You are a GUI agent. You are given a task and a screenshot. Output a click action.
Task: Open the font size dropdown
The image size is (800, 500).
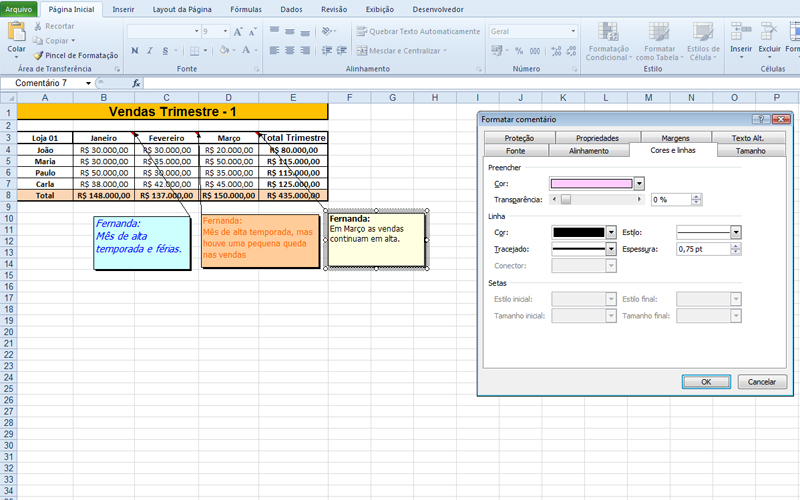coord(226,32)
